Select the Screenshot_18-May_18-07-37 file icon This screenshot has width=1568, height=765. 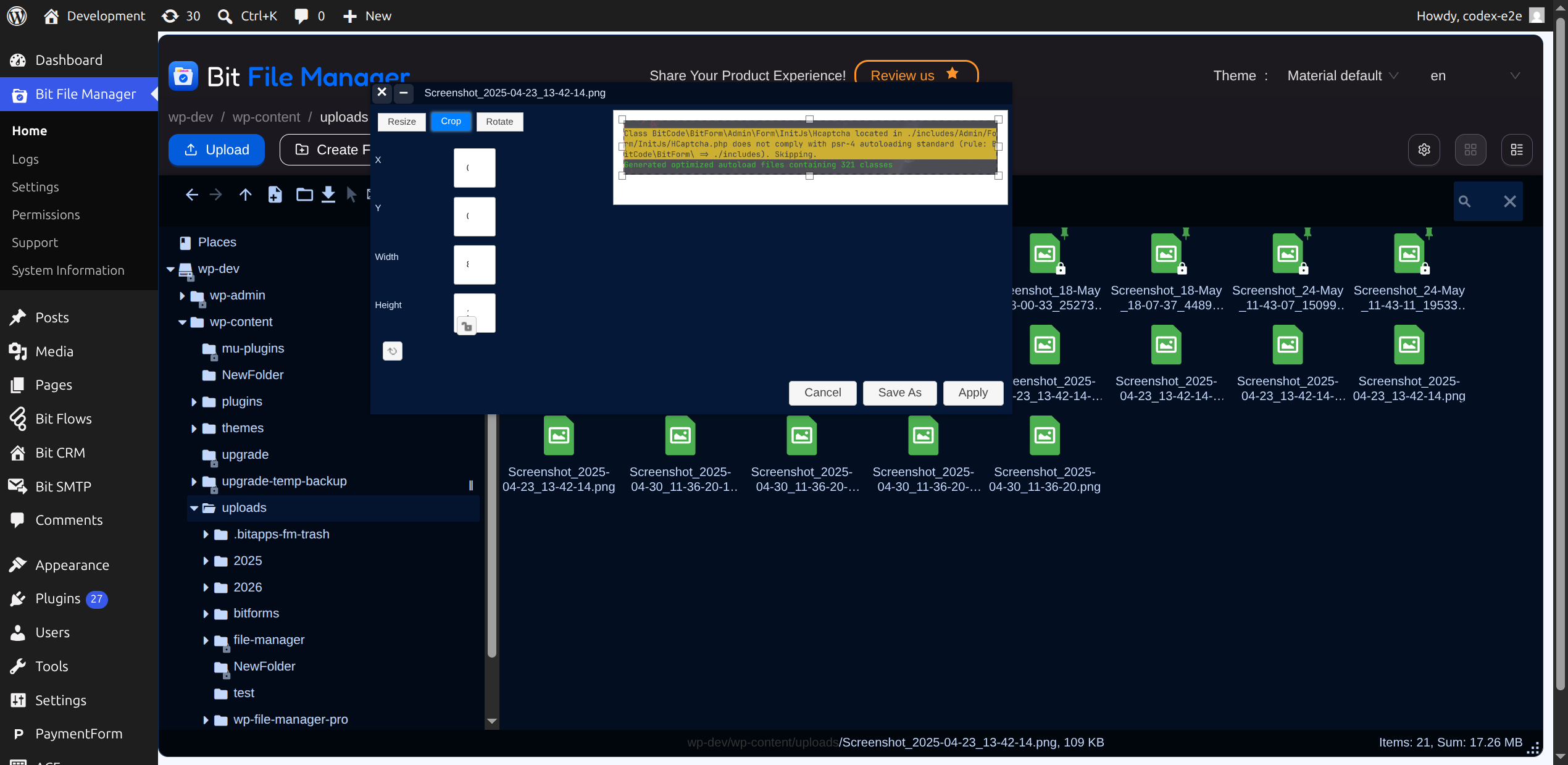pyautogui.click(x=1166, y=254)
